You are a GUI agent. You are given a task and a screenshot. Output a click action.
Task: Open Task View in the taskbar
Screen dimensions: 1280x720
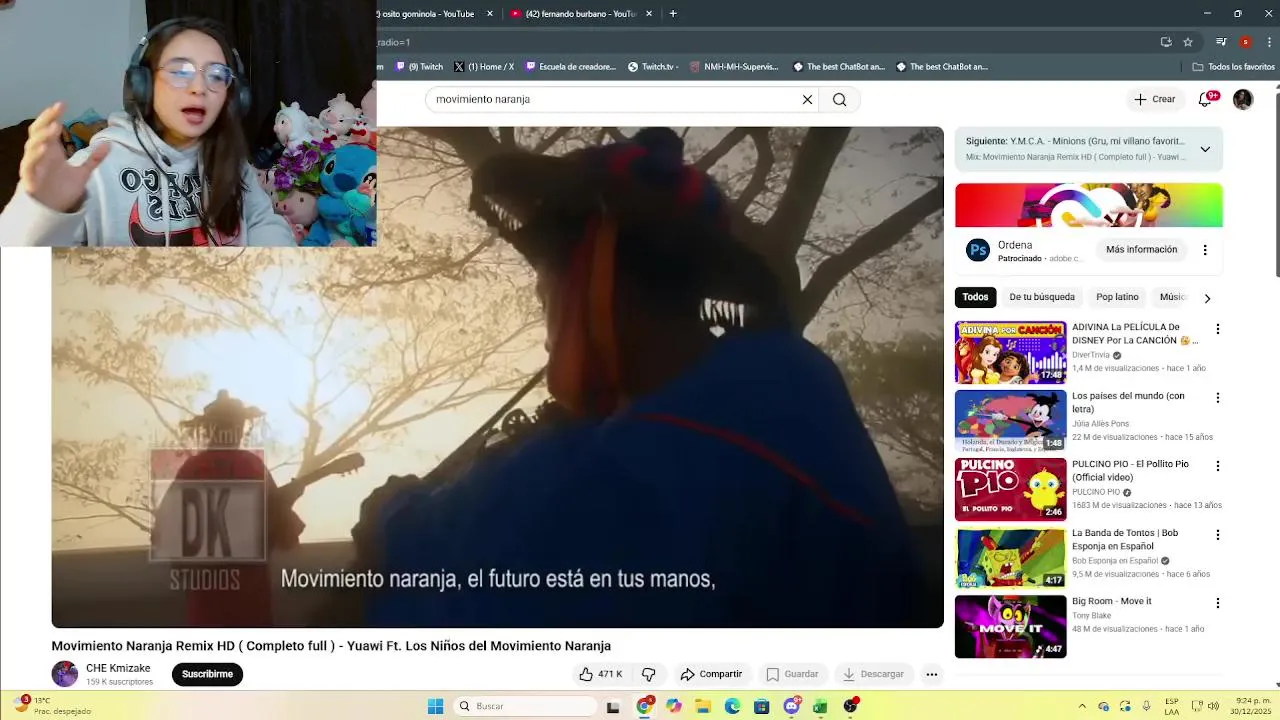tap(613, 706)
